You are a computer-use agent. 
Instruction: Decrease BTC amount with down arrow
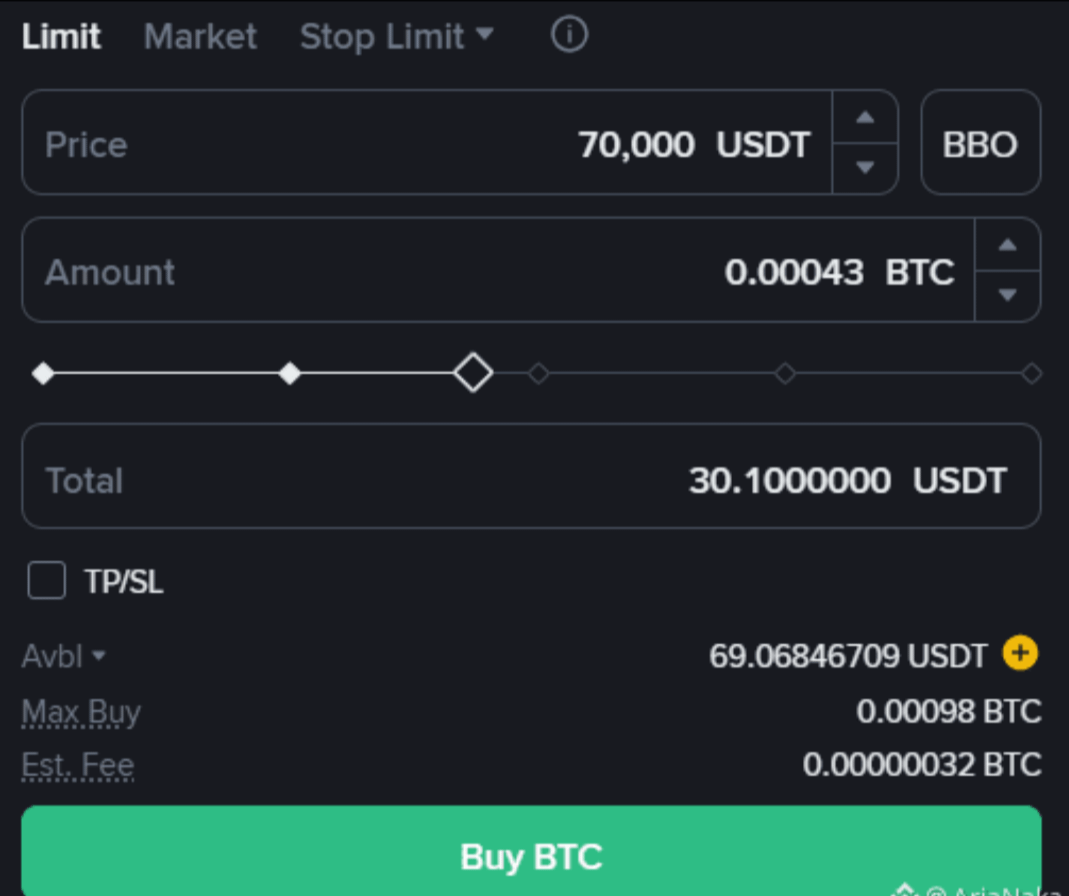tap(1007, 295)
